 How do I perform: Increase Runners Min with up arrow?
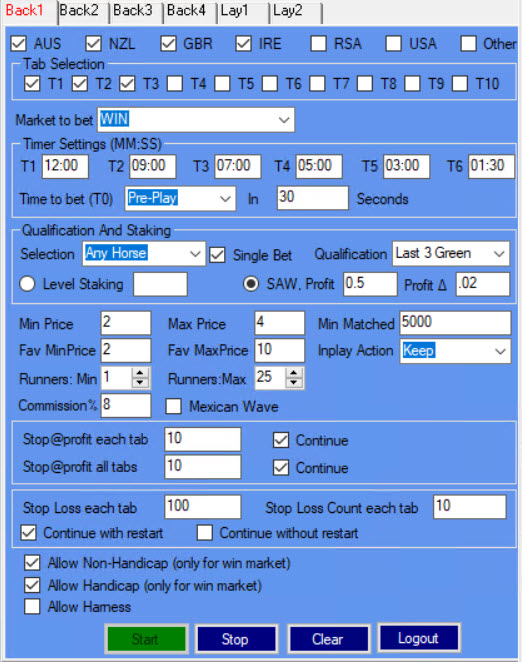[140, 373]
